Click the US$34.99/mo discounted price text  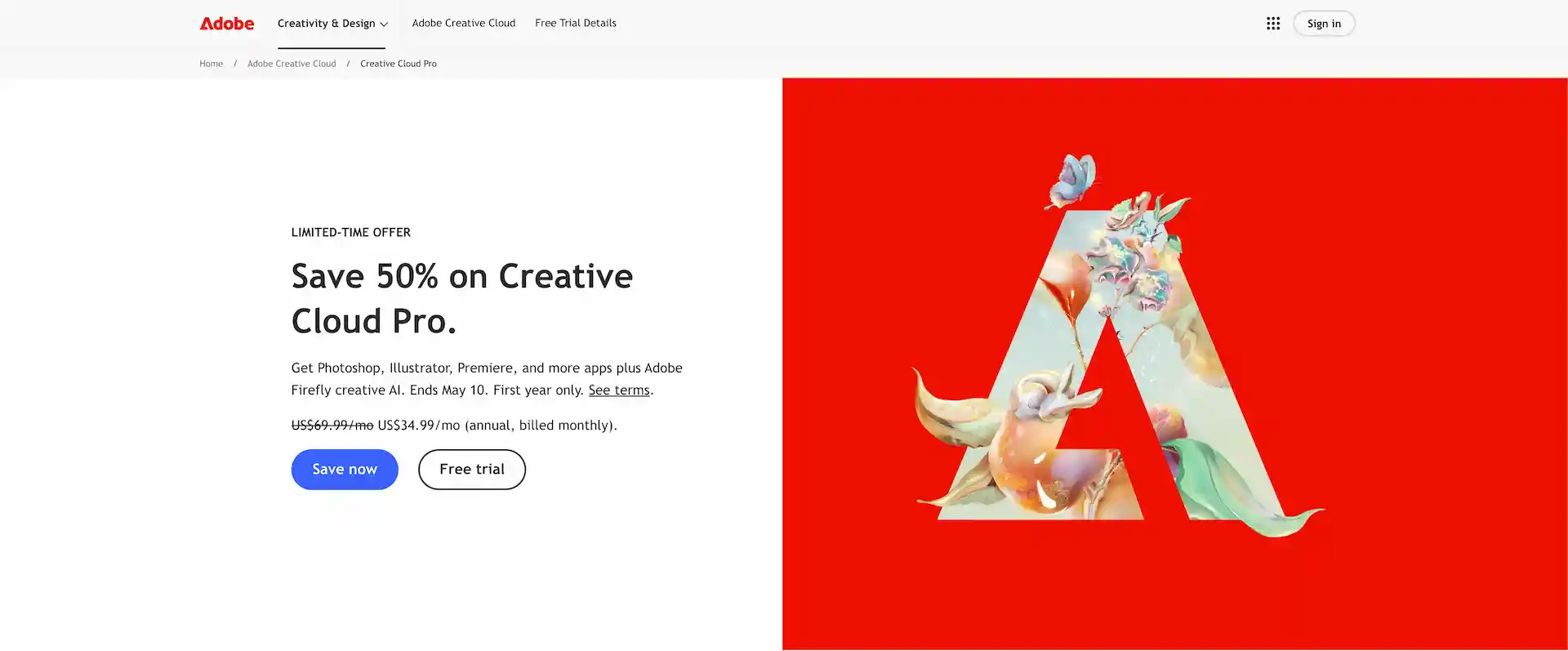(x=419, y=426)
